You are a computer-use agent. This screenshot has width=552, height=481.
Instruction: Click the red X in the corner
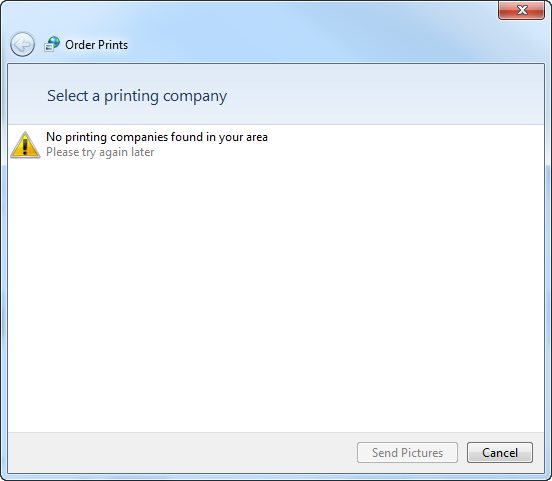(x=521, y=10)
